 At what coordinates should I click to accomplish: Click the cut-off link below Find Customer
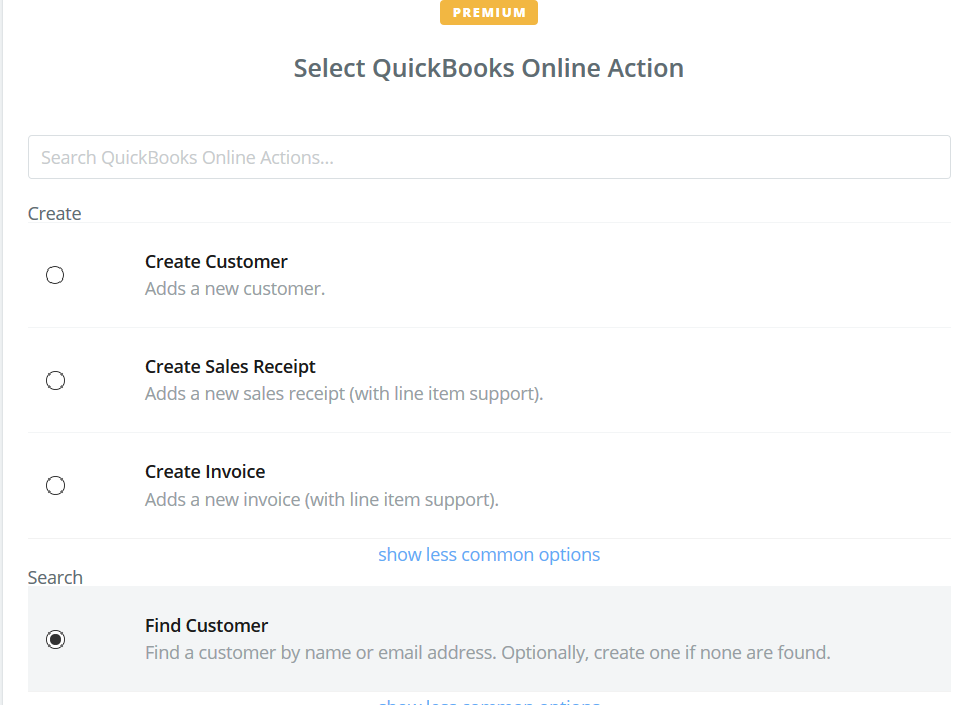(488, 701)
